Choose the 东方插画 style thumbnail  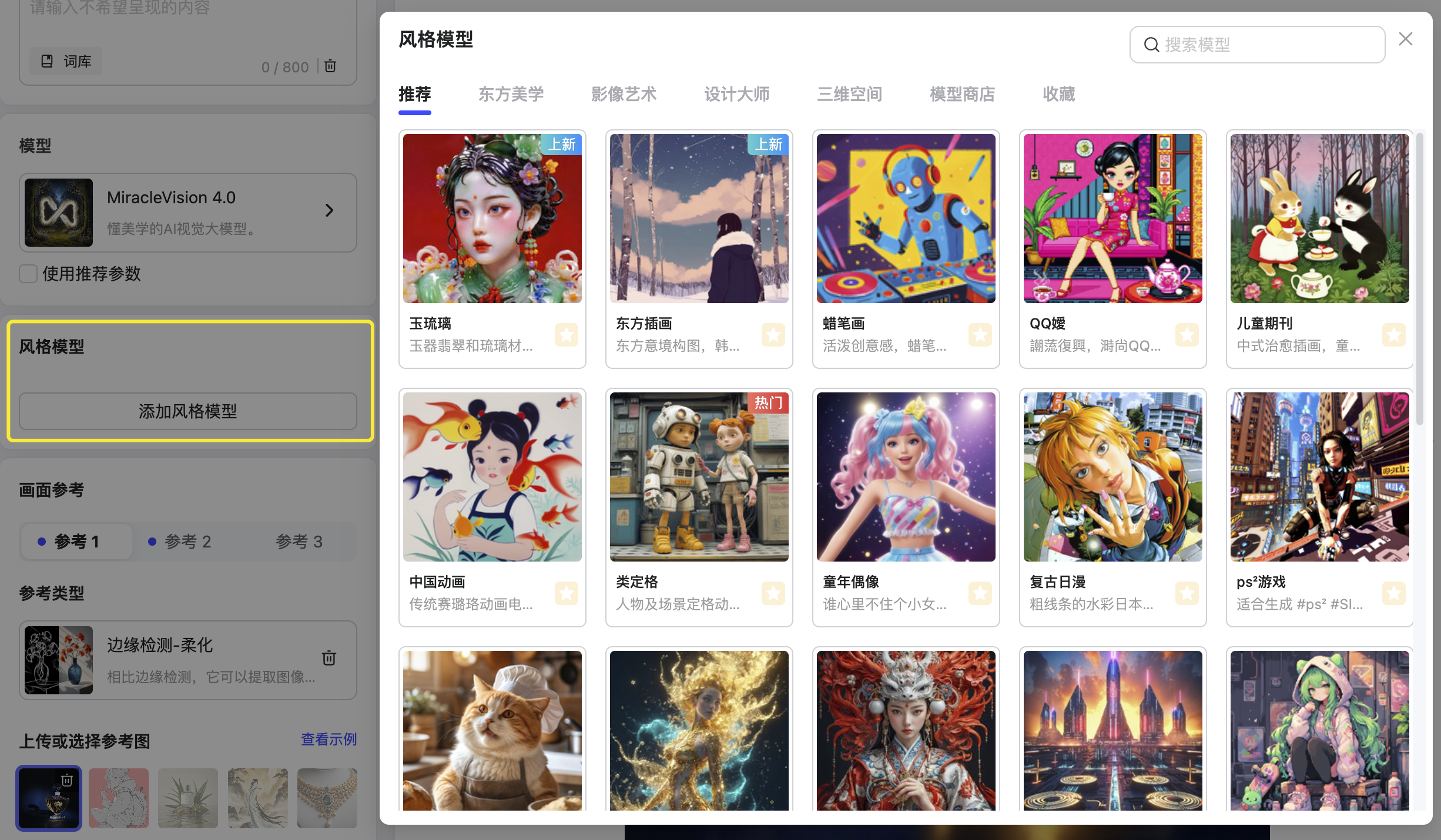[699, 219]
